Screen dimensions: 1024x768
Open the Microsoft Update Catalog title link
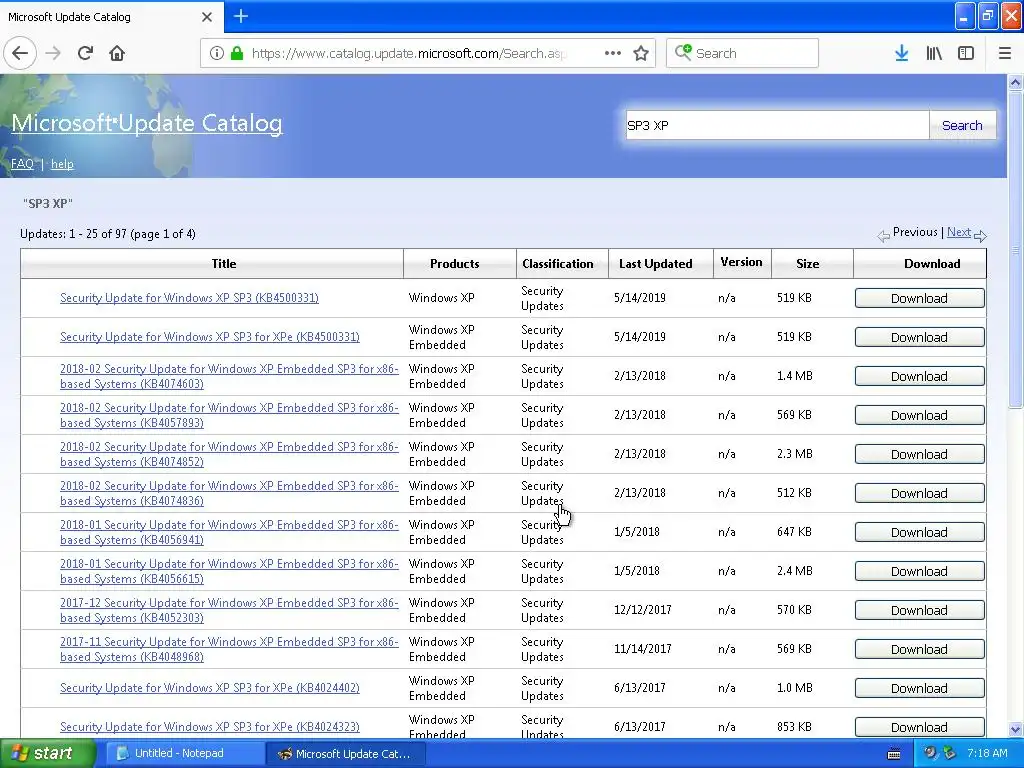click(x=147, y=123)
